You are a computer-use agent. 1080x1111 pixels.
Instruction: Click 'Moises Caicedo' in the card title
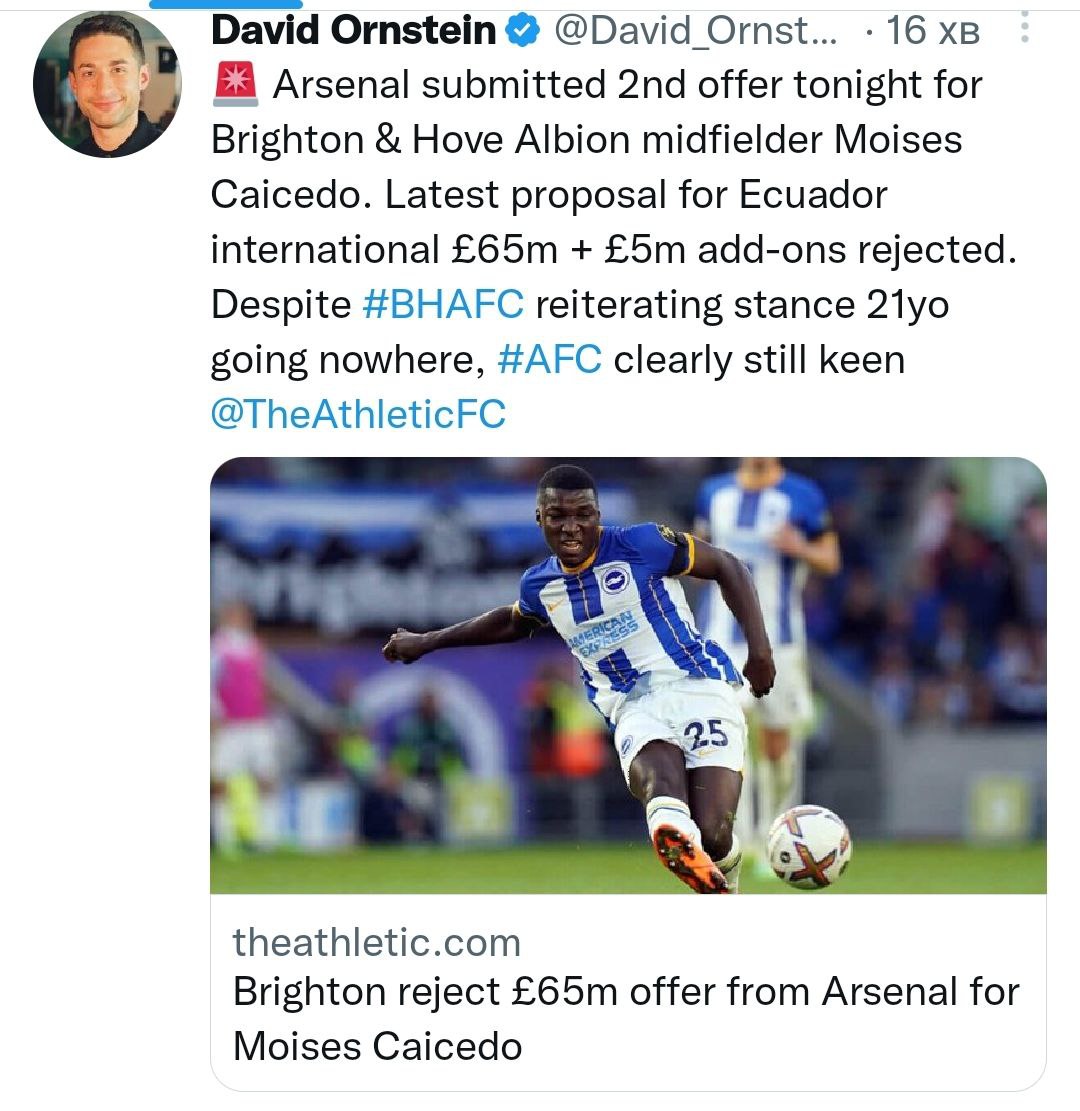[378, 1046]
